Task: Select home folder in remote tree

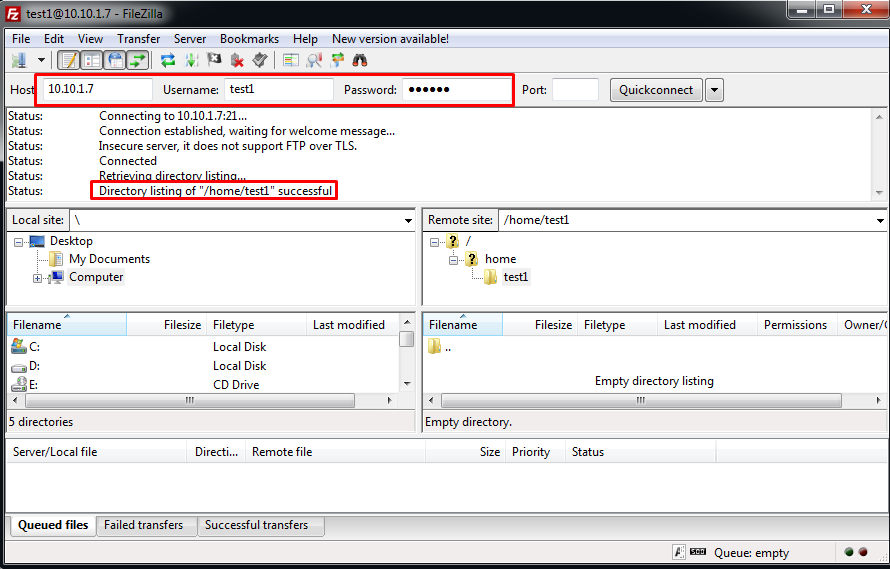Action: click(x=500, y=259)
